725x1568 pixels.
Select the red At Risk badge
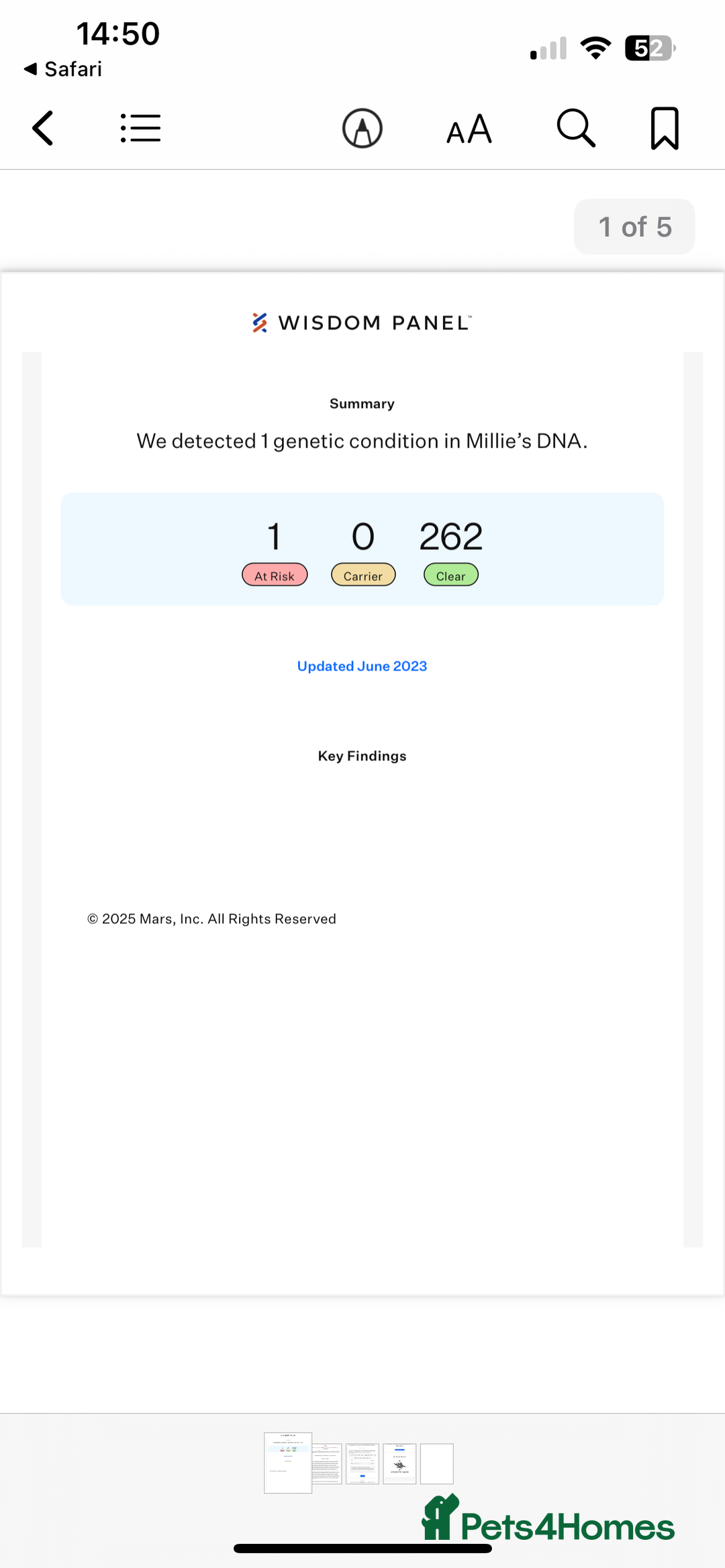(x=275, y=575)
